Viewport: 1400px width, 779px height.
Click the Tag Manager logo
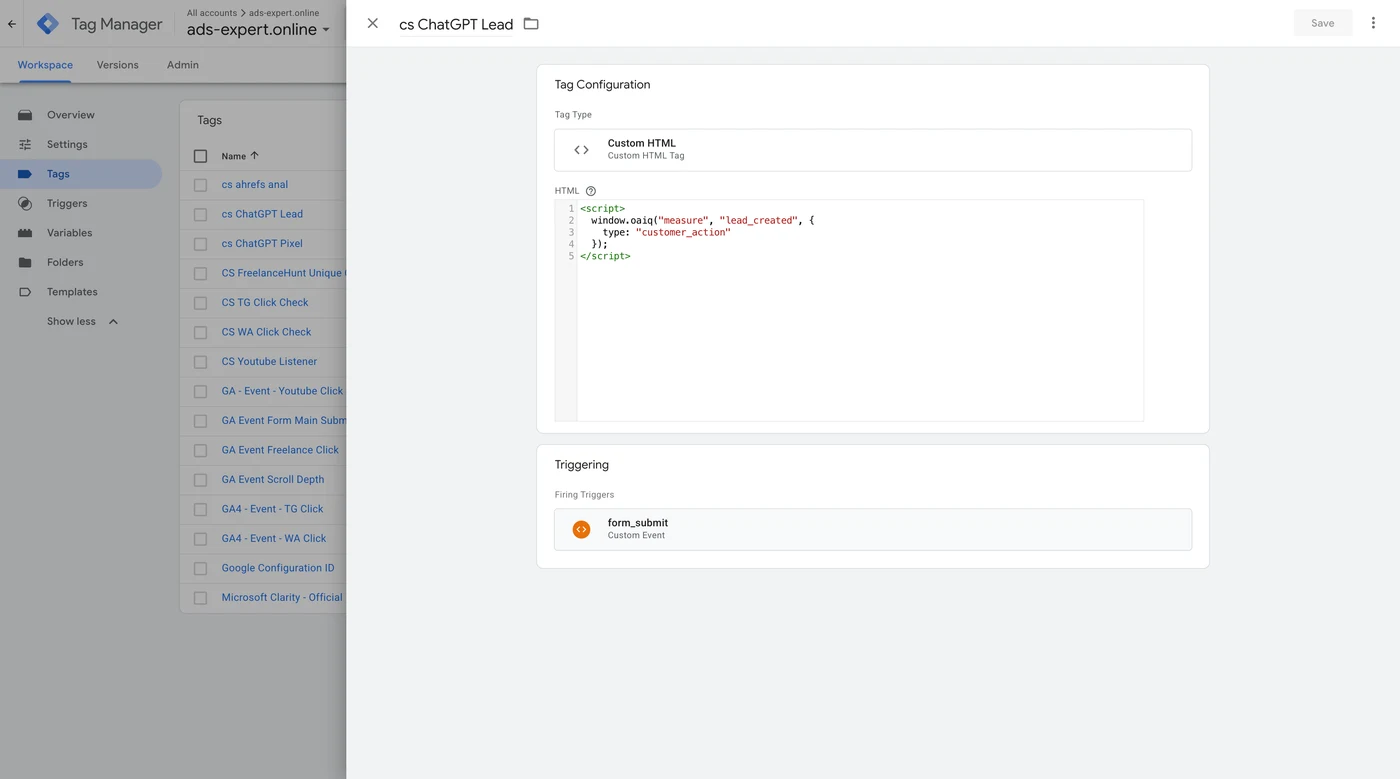click(48, 24)
